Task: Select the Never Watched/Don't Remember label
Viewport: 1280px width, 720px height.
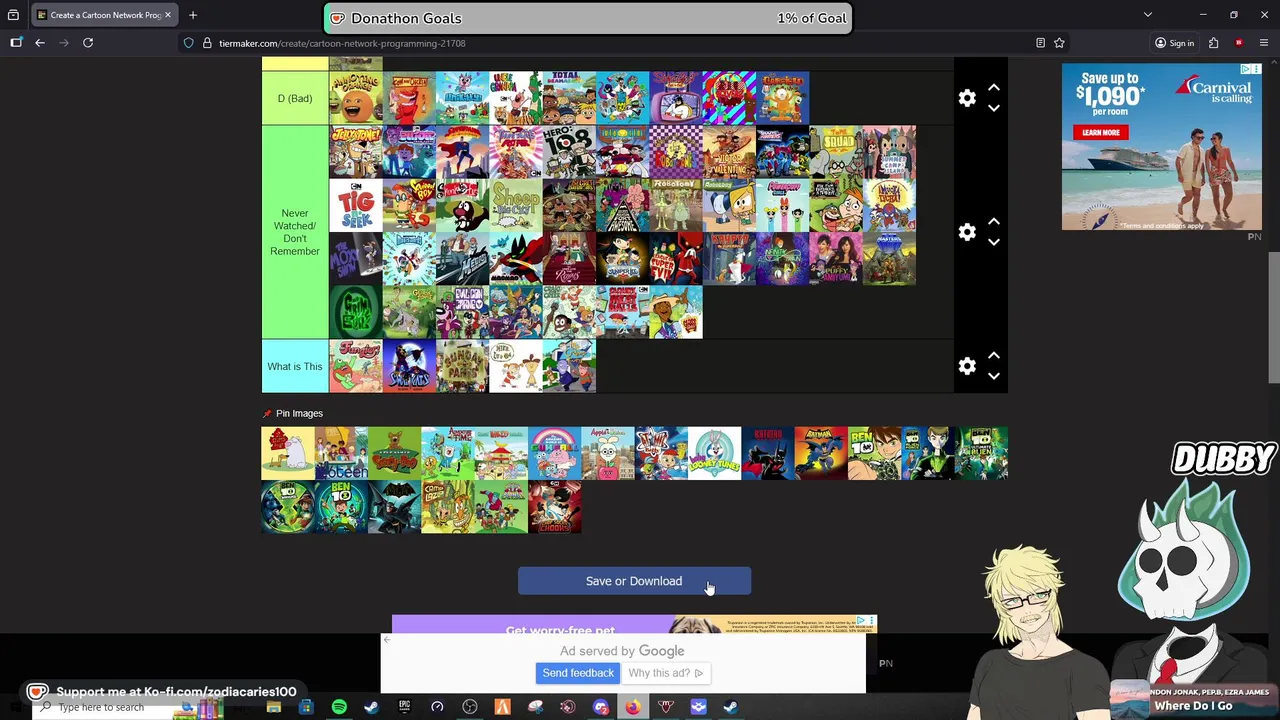Action: (295, 232)
